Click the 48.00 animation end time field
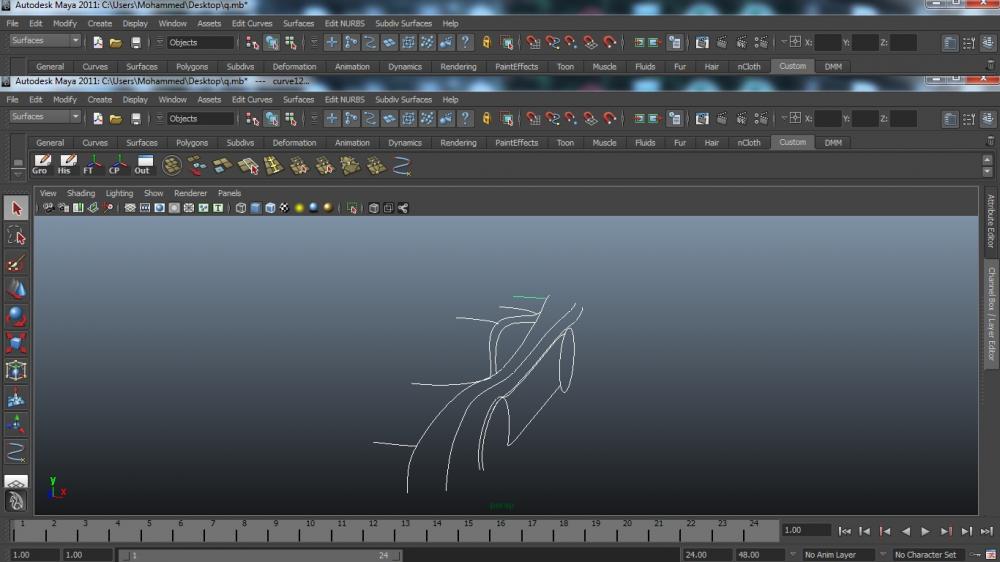This screenshot has width=1000, height=562. click(759, 555)
